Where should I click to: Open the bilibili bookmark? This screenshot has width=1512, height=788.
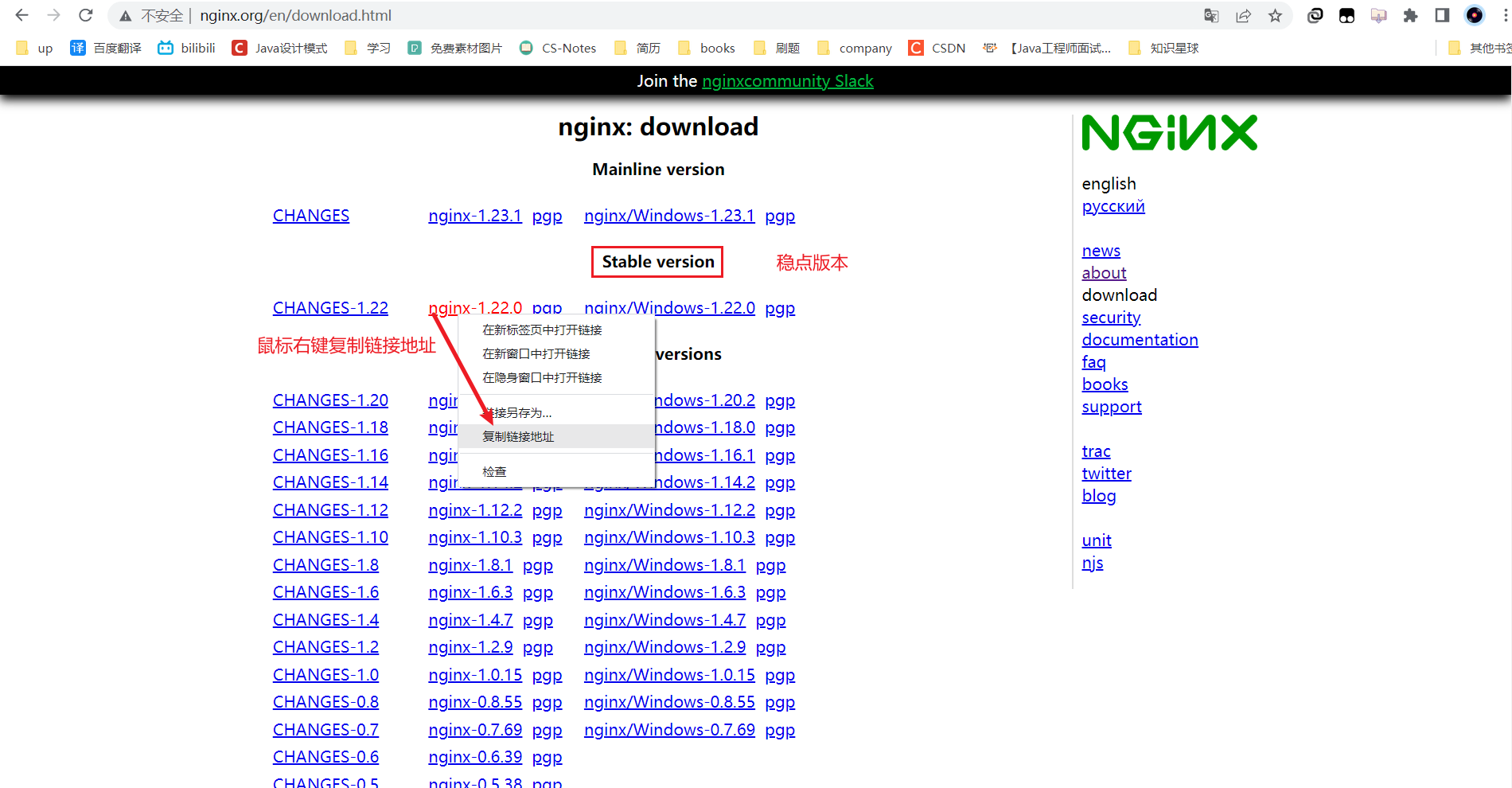(x=186, y=49)
